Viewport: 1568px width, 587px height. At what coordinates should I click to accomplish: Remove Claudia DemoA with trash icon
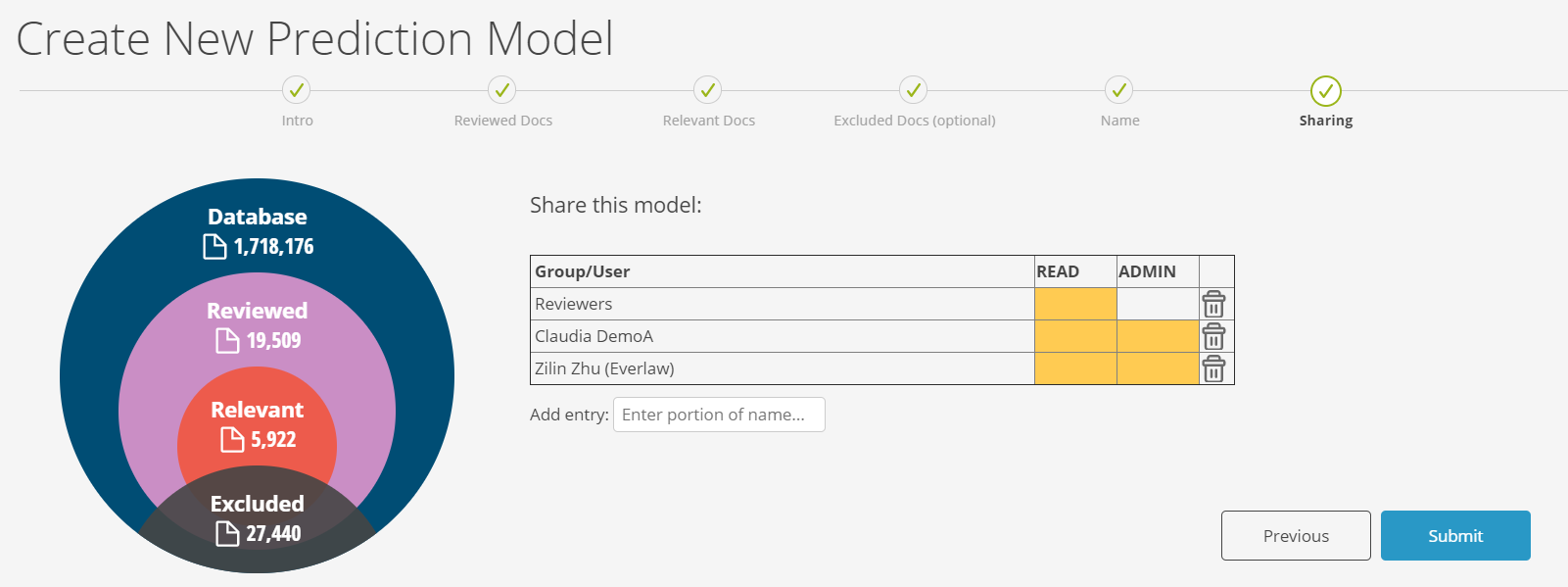(1213, 336)
